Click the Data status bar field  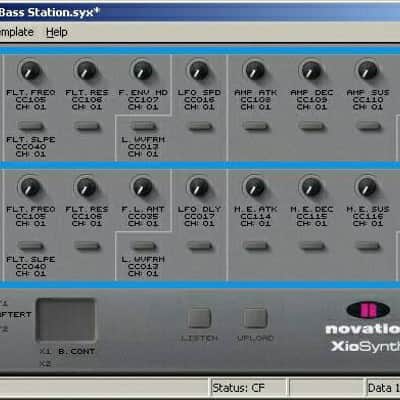[x=383, y=388]
